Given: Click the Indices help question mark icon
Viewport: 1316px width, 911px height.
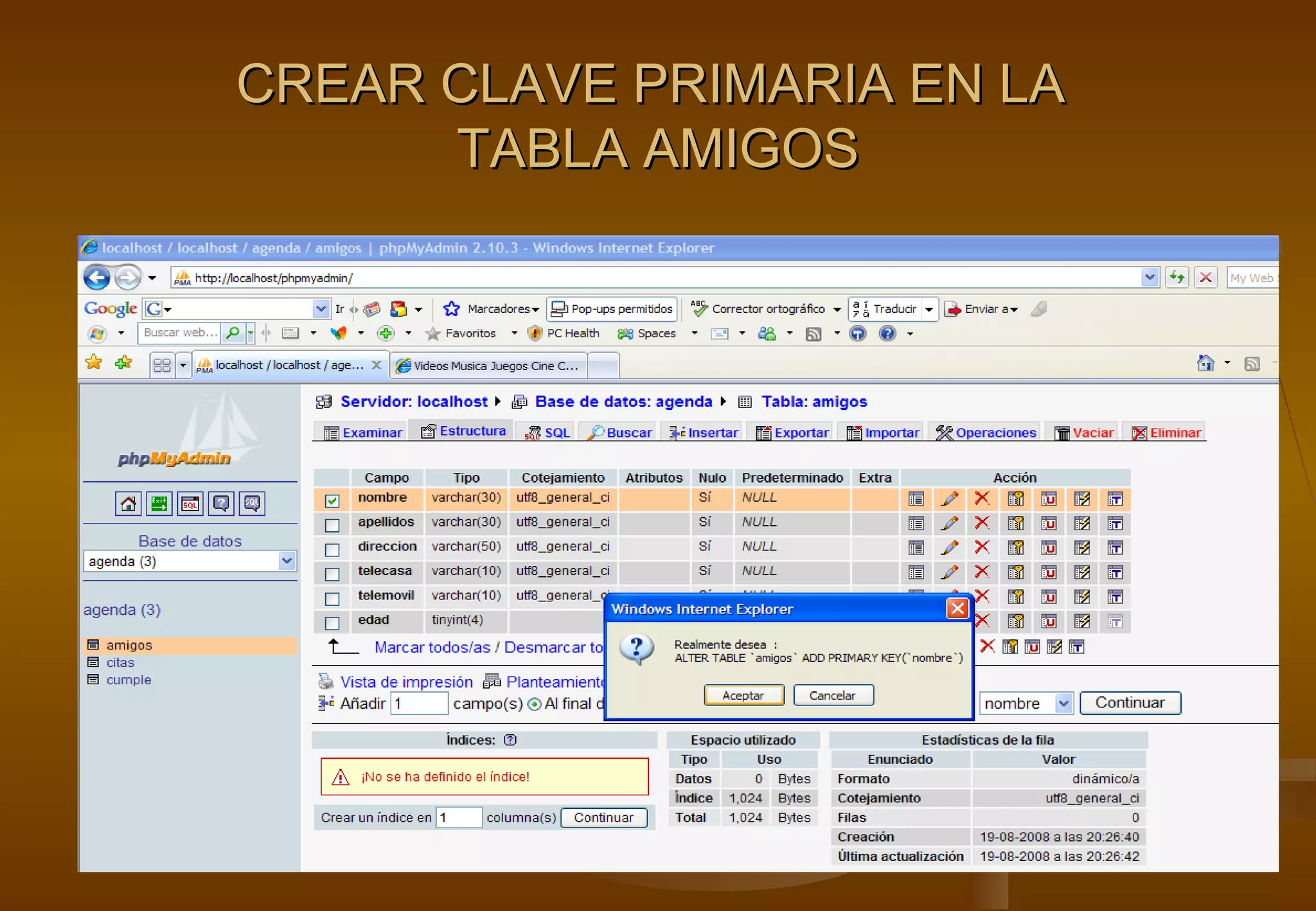Looking at the screenshot, I should (510, 739).
